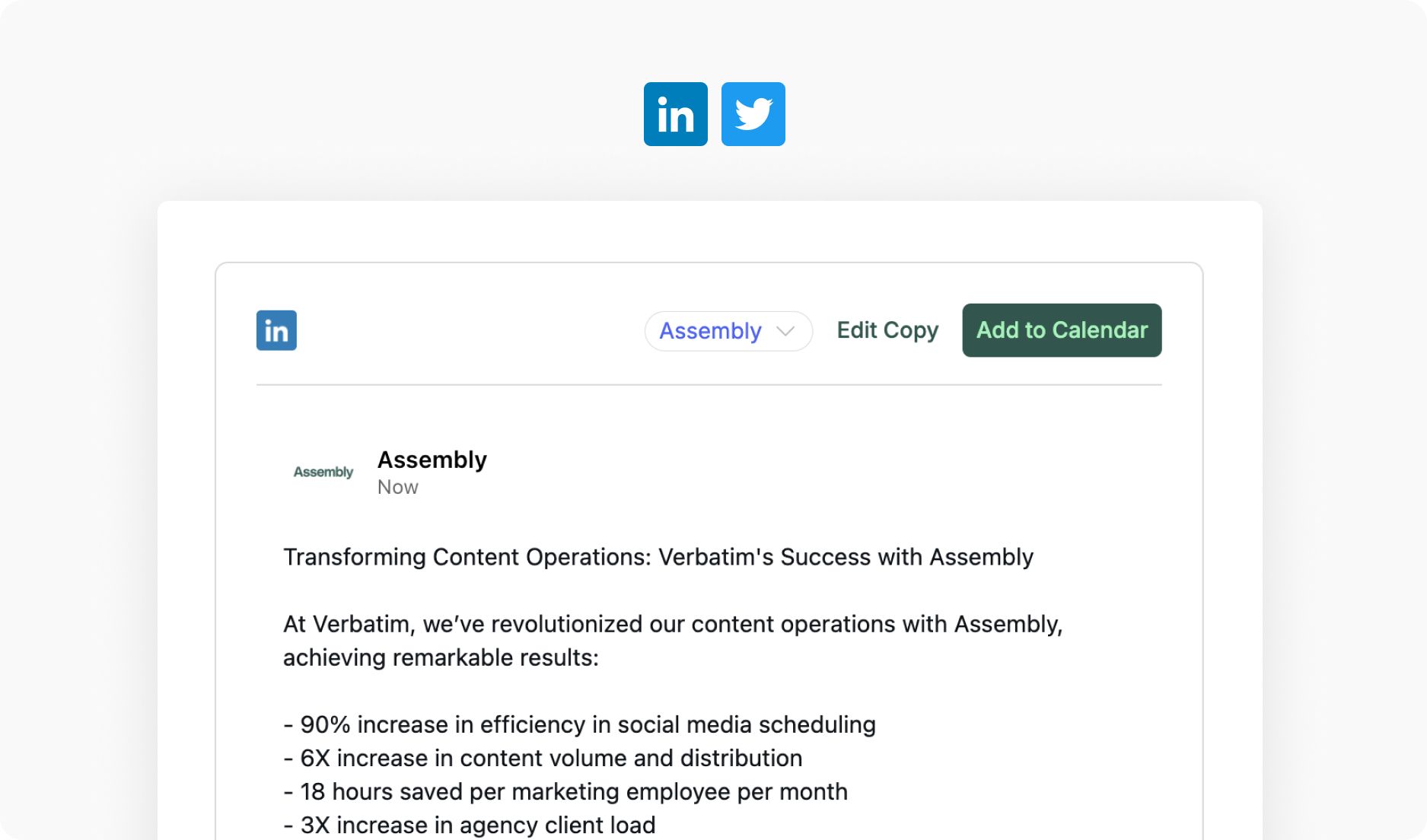
Task: Click the Add to Calendar button
Action: pyautogui.click(x=1062, y=330)
